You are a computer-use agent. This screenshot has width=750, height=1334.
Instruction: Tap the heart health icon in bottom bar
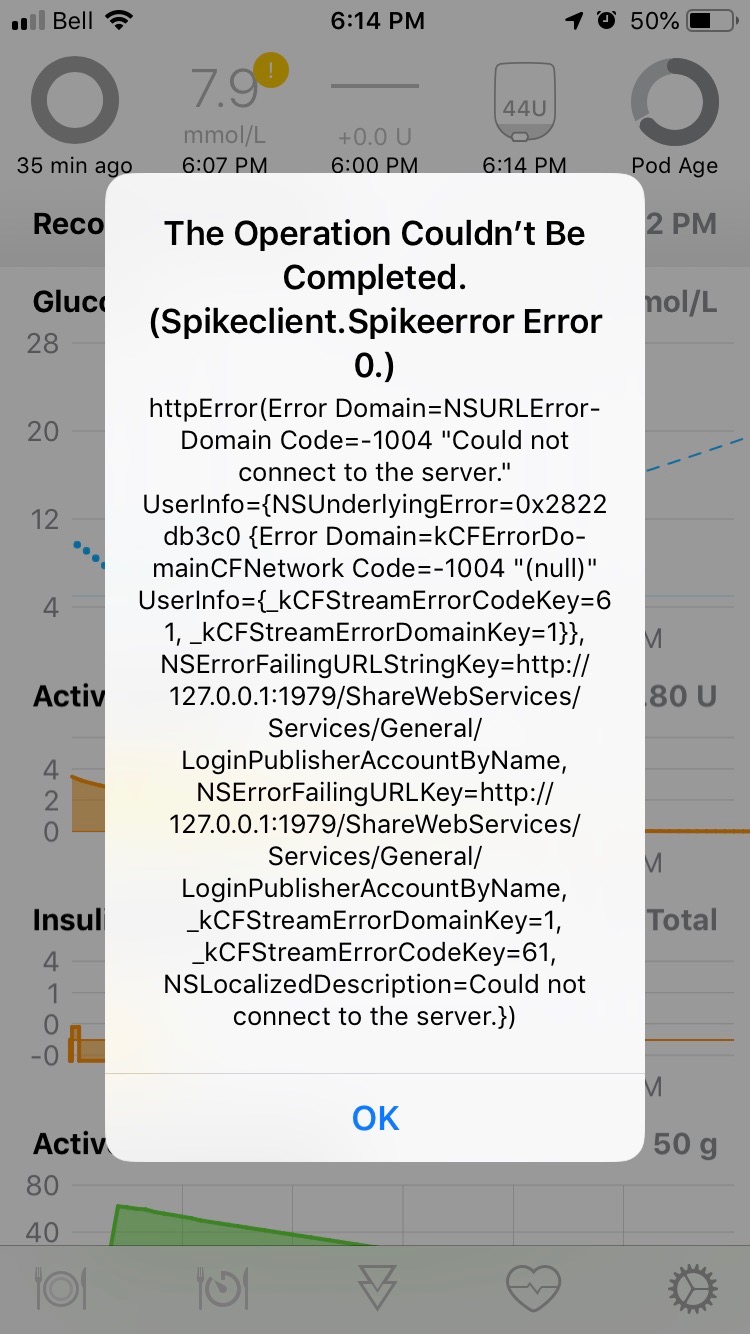(x=534, y=1290)
